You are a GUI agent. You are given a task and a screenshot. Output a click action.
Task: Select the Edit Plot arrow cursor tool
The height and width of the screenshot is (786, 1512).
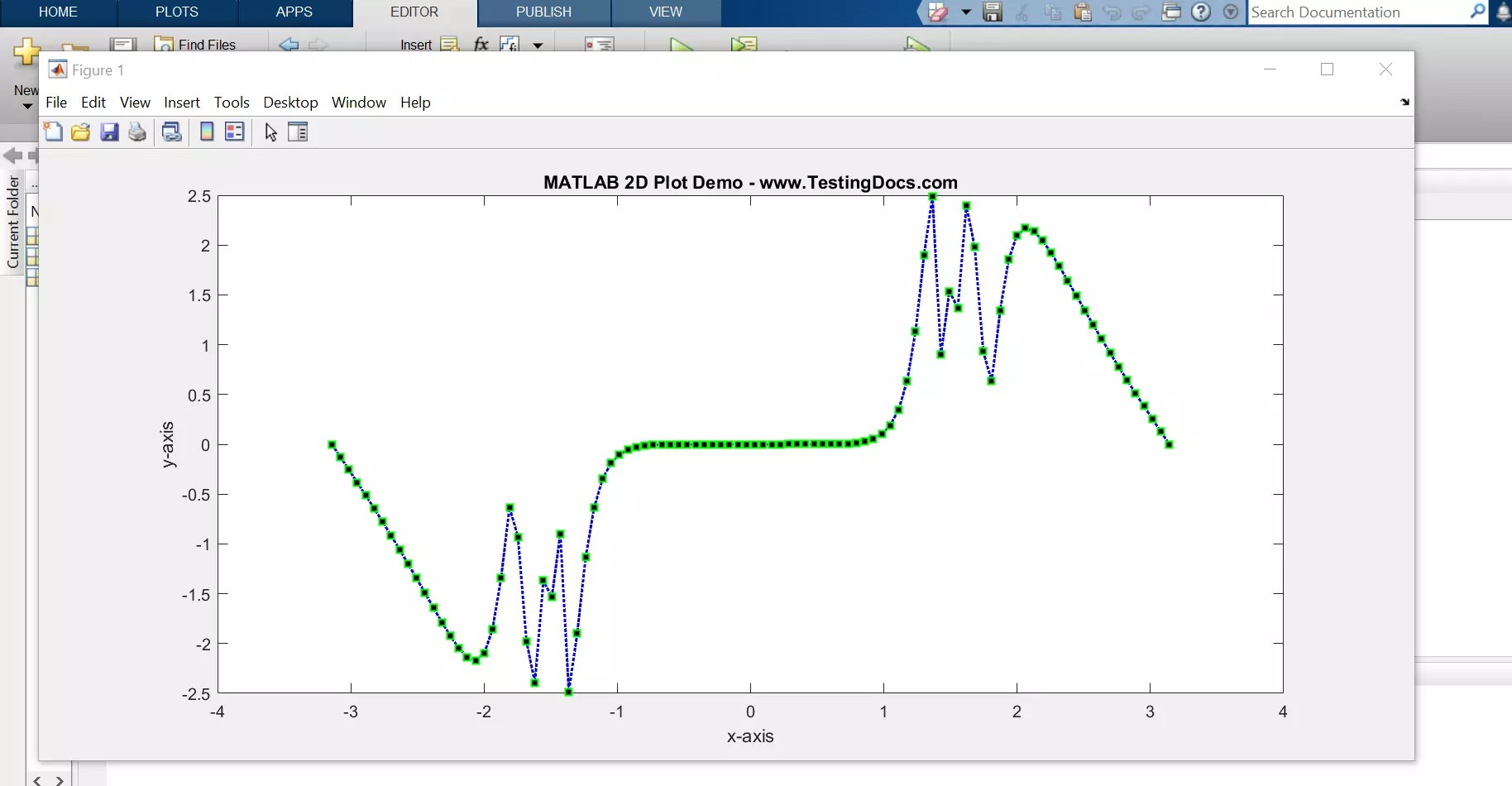click(x=270, y=132)
